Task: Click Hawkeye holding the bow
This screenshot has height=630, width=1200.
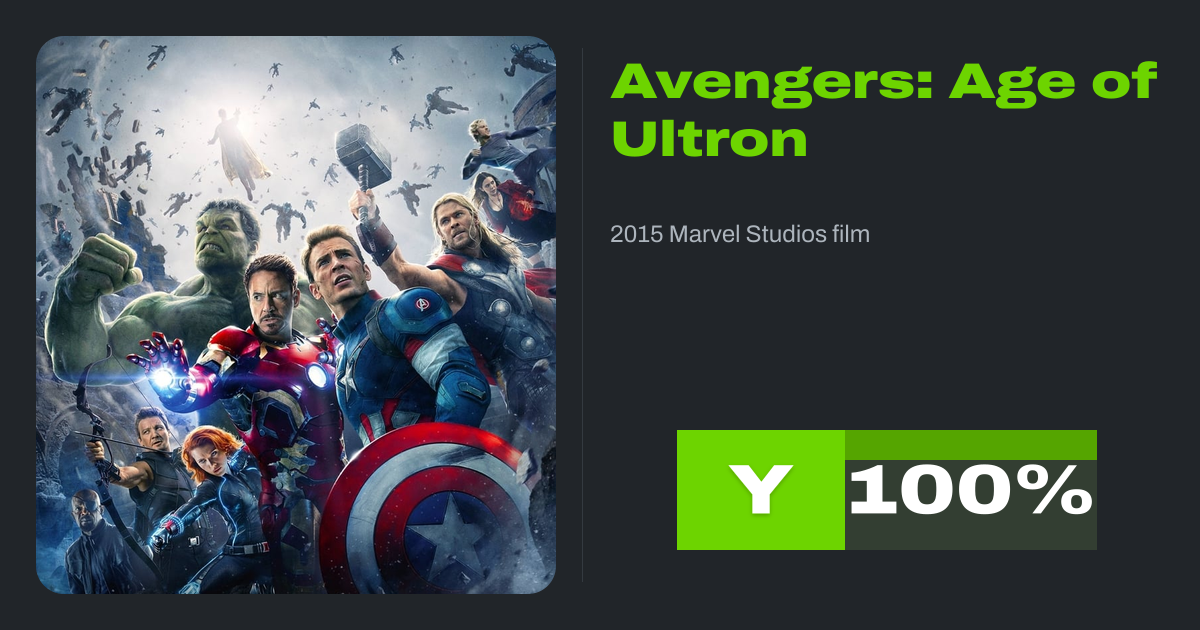Action: click(140, 470)
